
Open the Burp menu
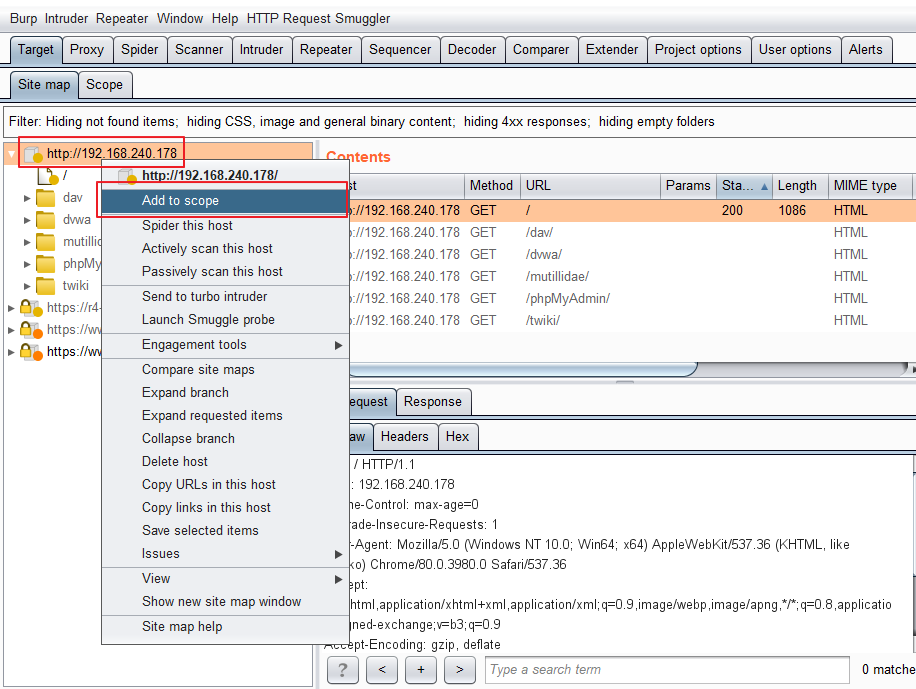23,19
